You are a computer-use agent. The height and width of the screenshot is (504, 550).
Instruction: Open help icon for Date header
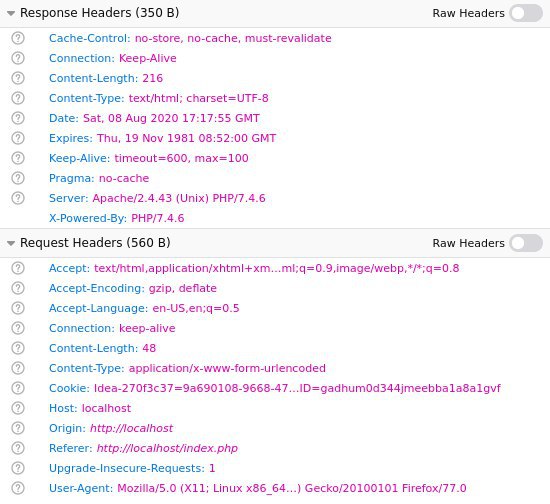coord(18,118)
